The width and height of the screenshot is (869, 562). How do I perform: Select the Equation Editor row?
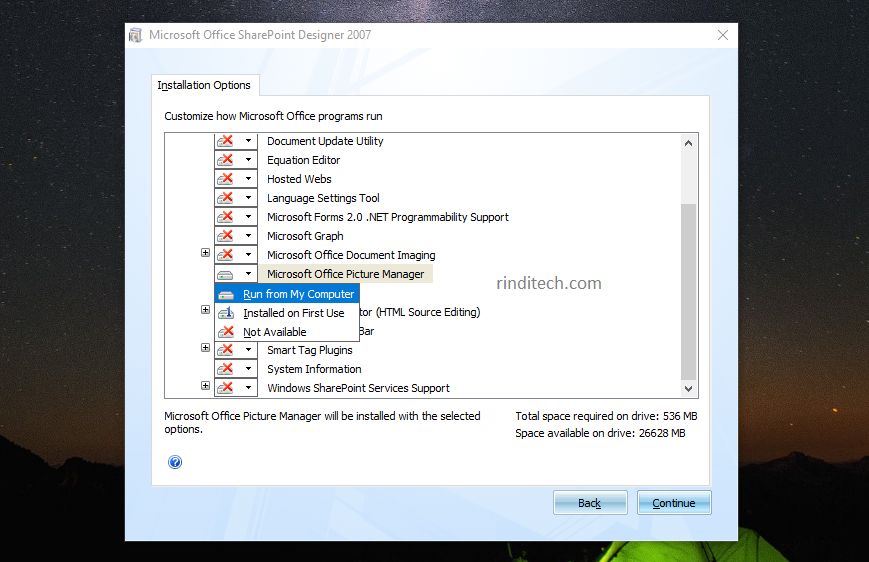(x=303, y=160)
